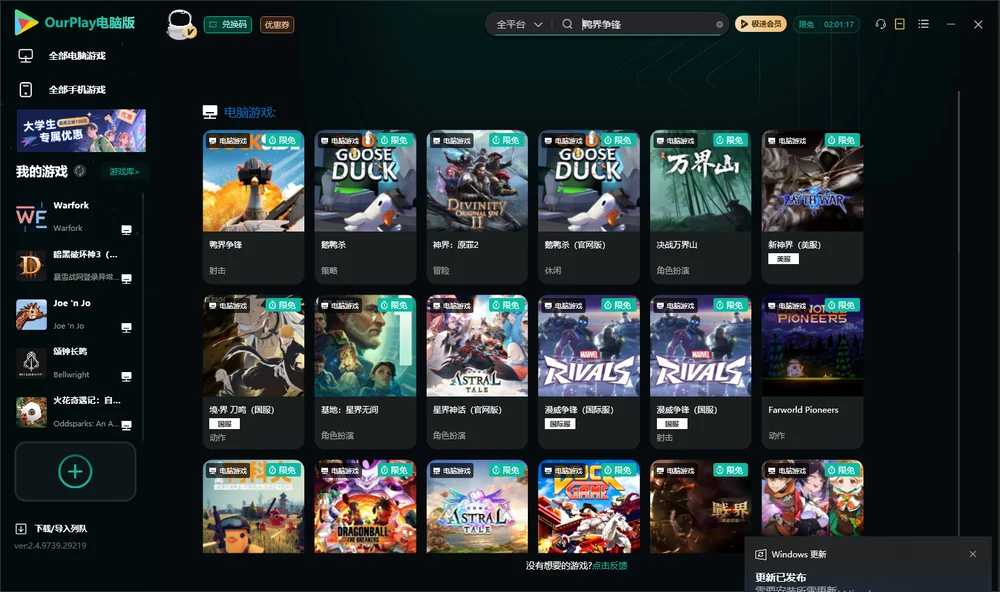Open the Duck Game card thumbnail
This screenshot has height=592, width=1000.
[x=589, y=507]
